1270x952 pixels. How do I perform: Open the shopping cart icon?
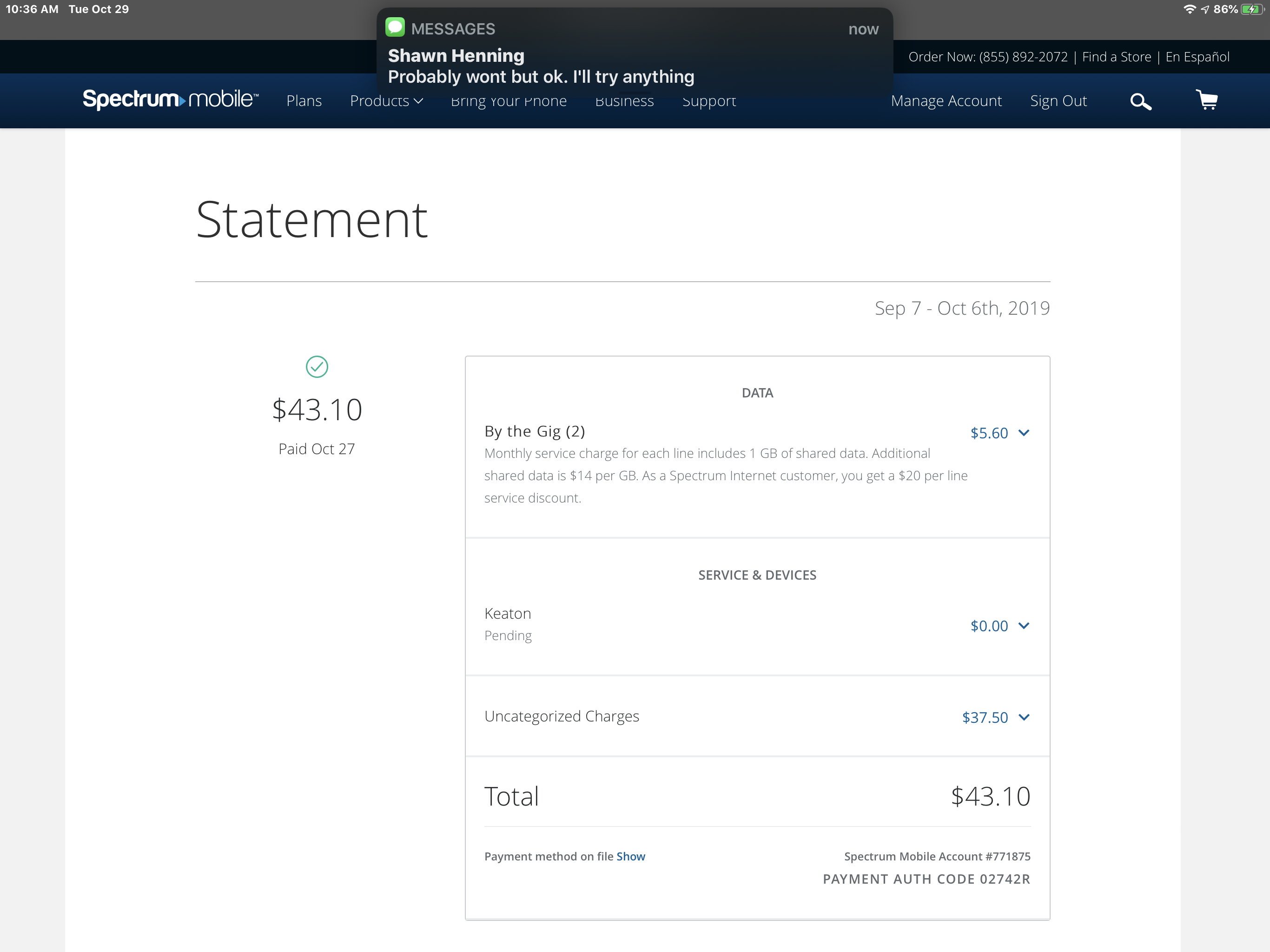(x=1207, y=100)
